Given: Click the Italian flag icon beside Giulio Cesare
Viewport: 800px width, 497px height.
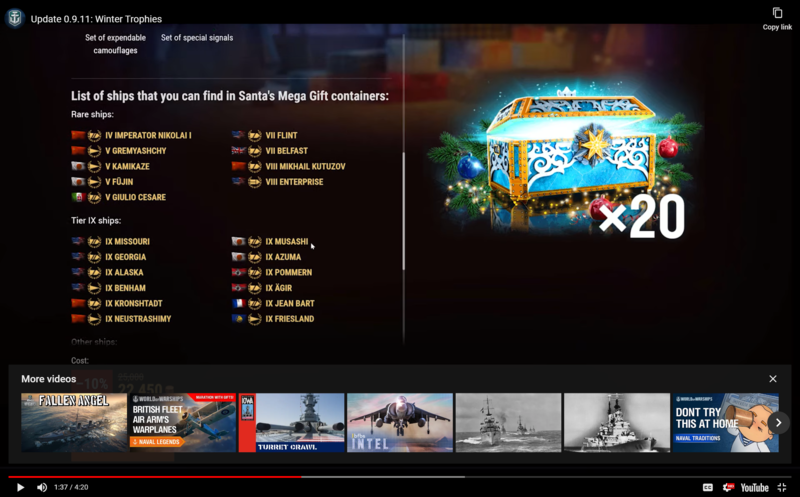Looking at the screenshot, I should pos(78,196).
